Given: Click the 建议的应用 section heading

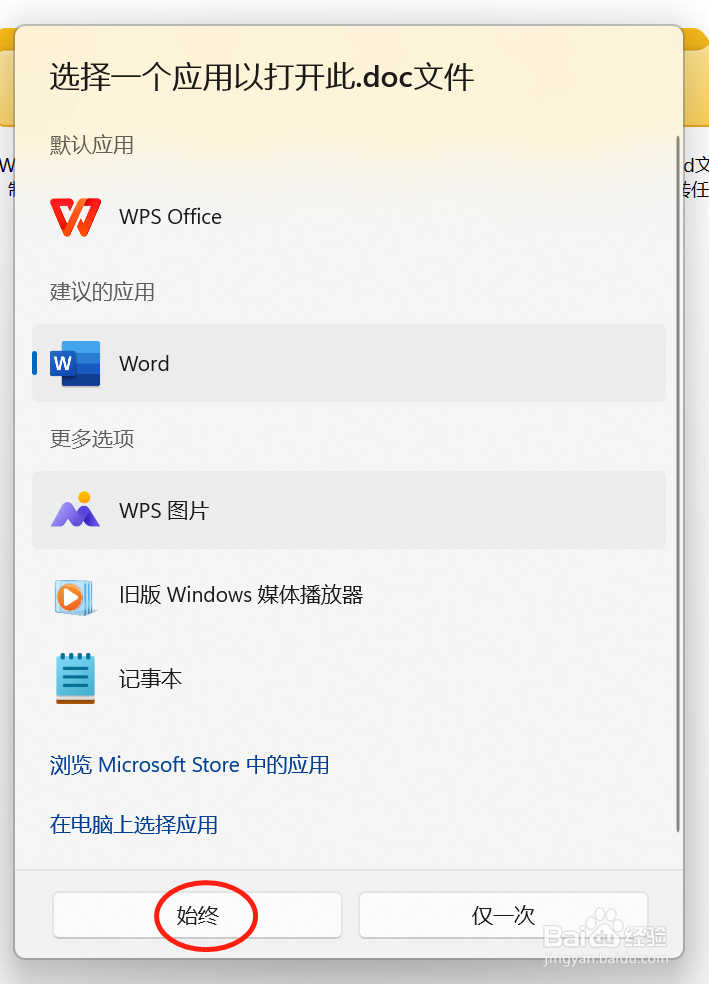Looking at the screenshot, I should pos(102,292).
